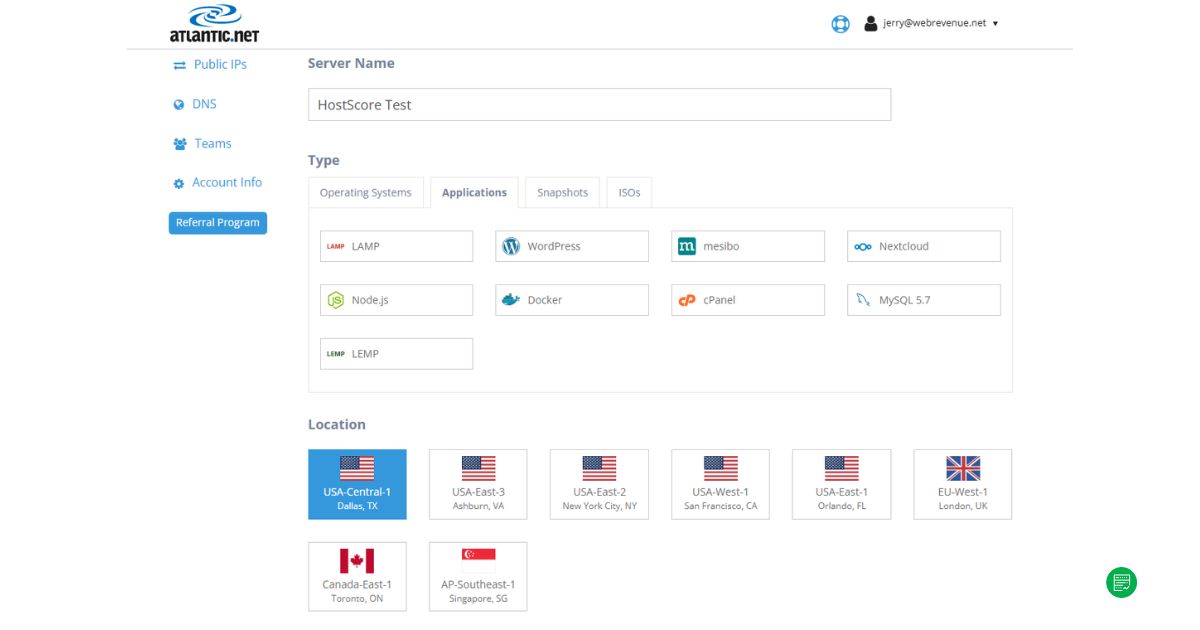Open the Teams page
This screenshot has height=630, width=1200.
(x=213, y=143)
